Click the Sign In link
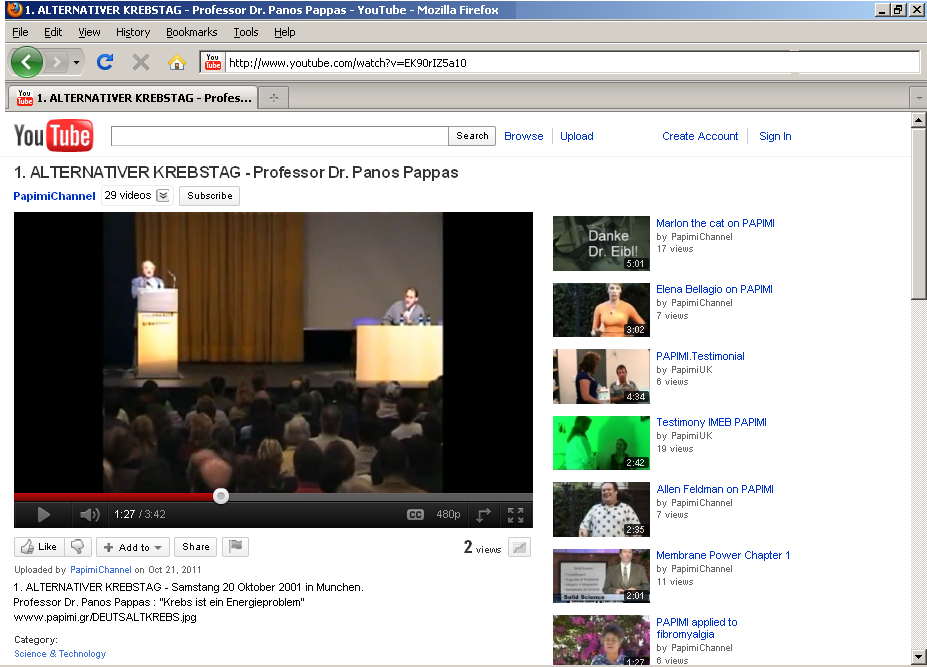927x667 pixels. coord(775,136)
